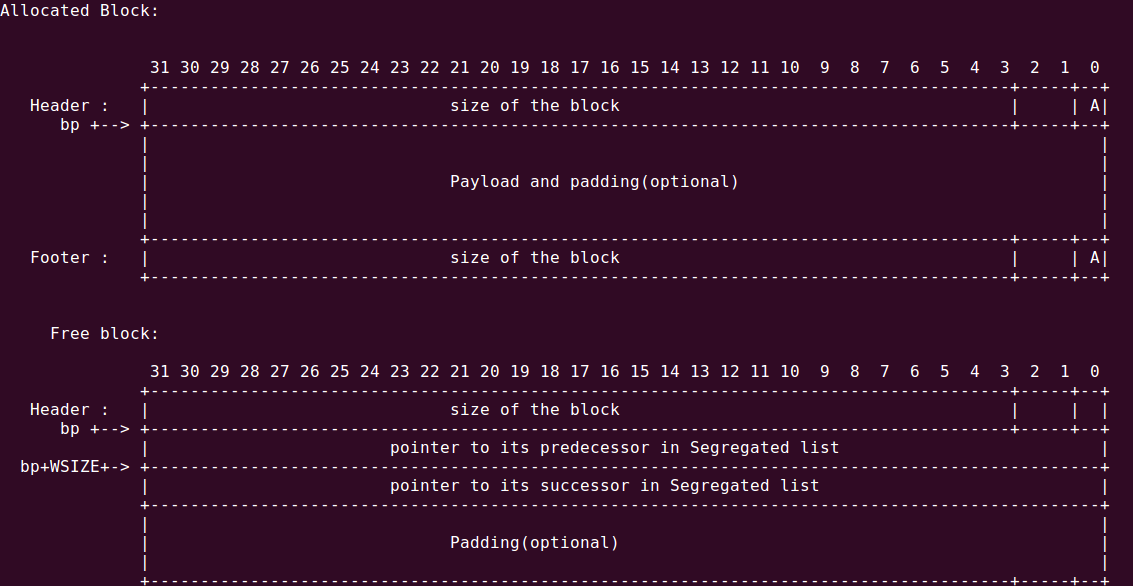Click 'Payload and padding(optional)' text
Screen dimensions: 1133x586
(595, 181)
